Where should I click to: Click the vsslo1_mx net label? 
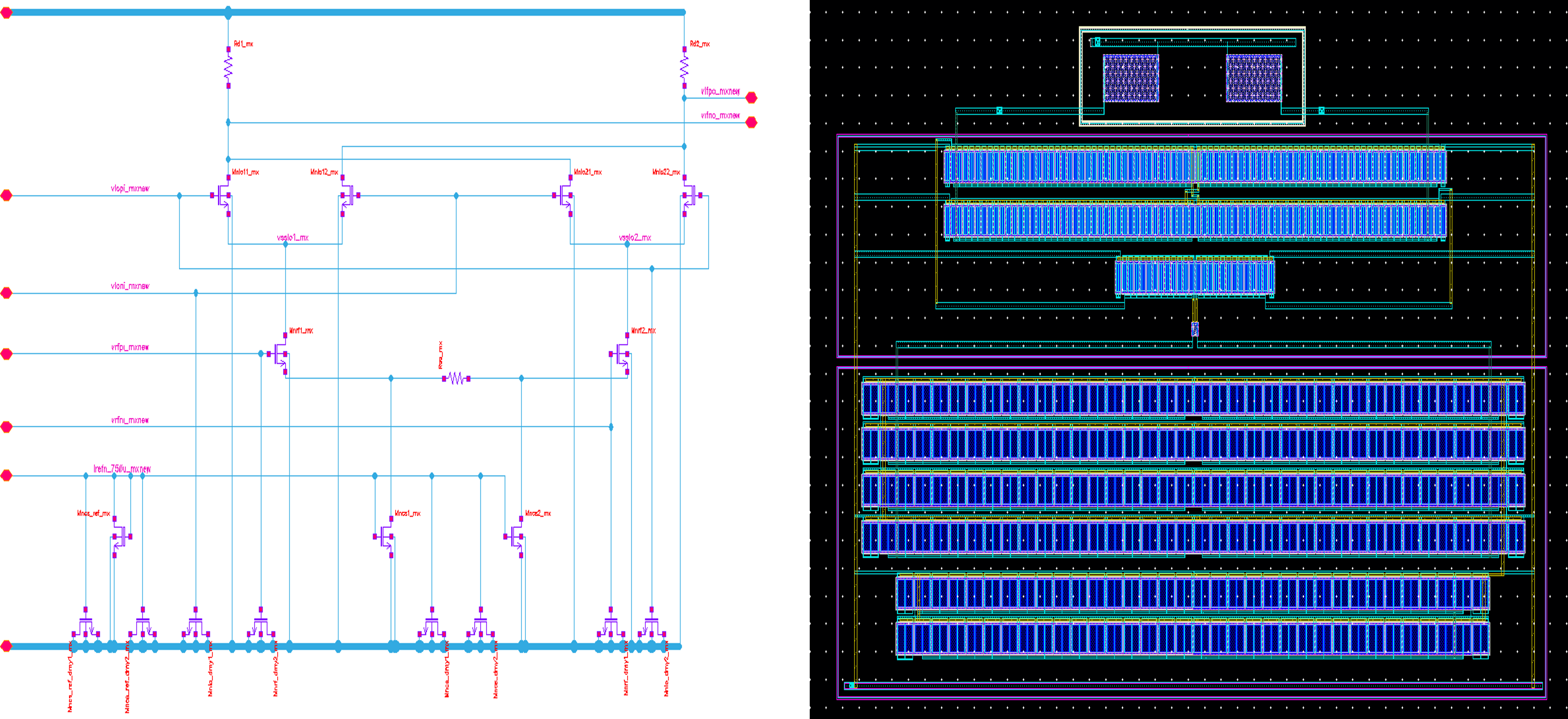point(293,237)
